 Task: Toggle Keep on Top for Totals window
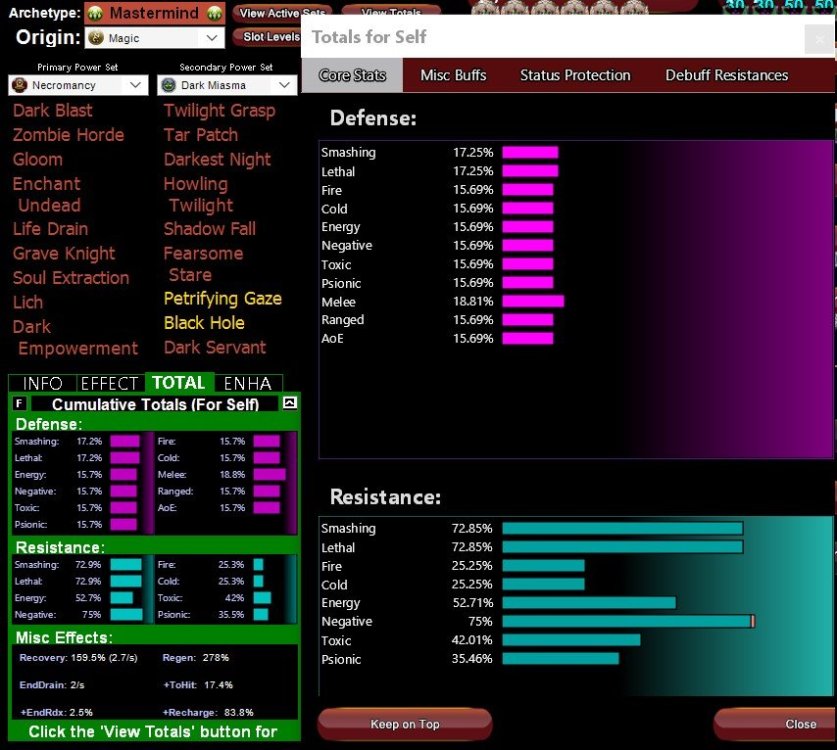(x=404, y=724)
